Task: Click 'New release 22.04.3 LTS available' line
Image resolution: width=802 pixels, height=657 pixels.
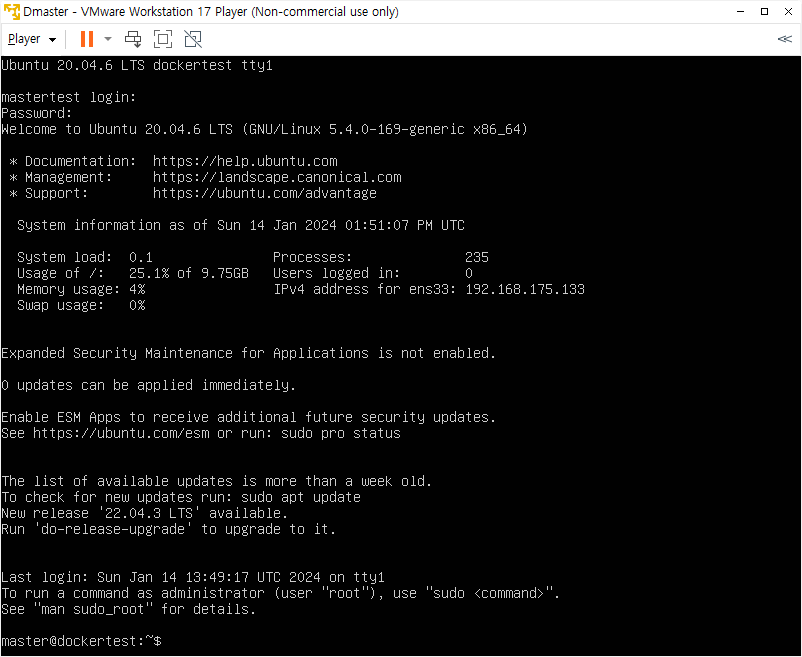Action: pos(144,513)
